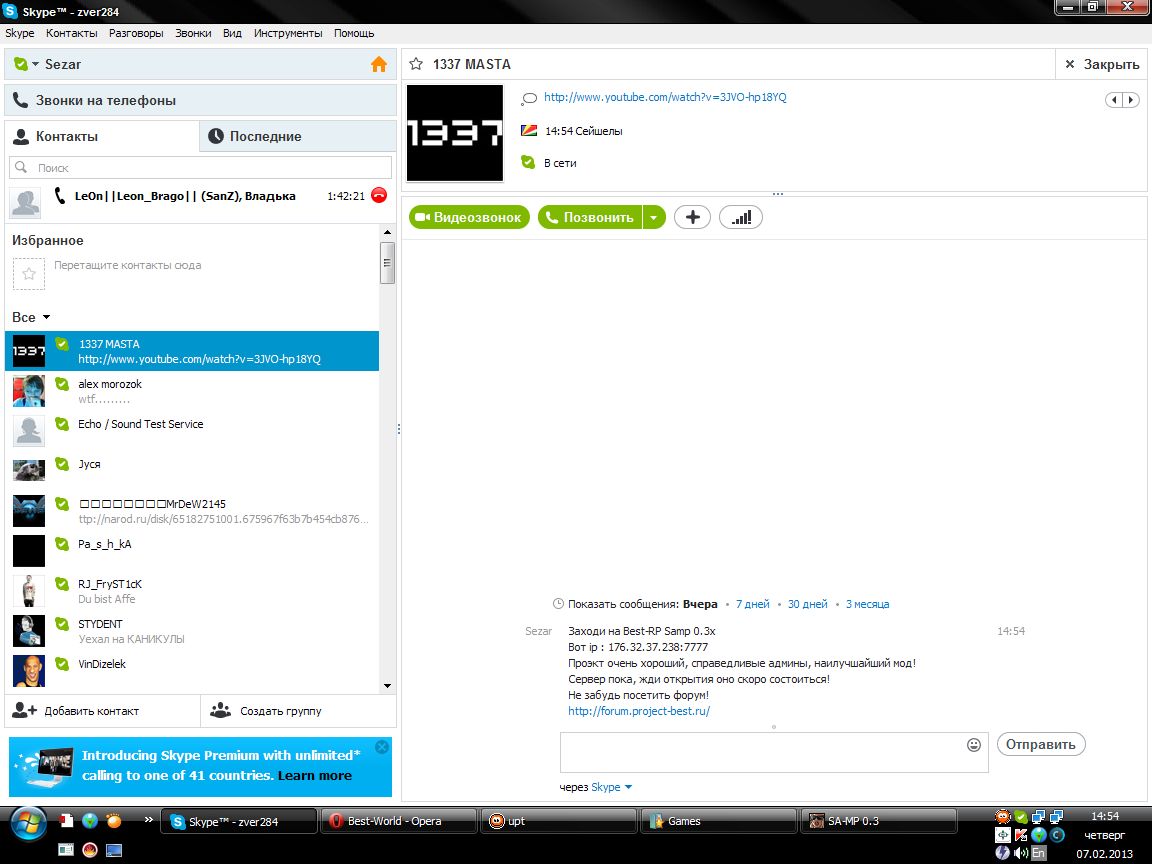
Task: Expand the Позвонить call options arrow
Action: pos(654,217)
